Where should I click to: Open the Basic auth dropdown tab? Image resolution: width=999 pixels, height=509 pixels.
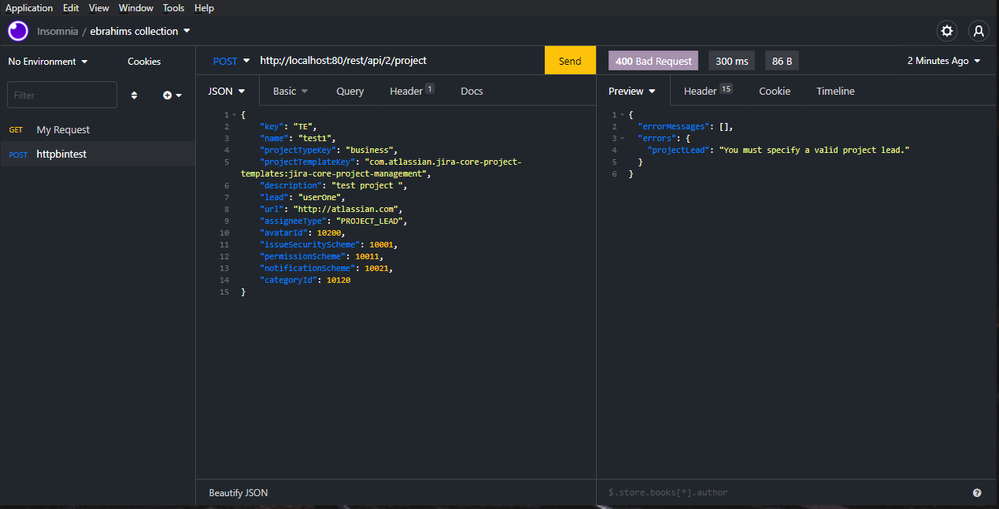click(291, 91)
